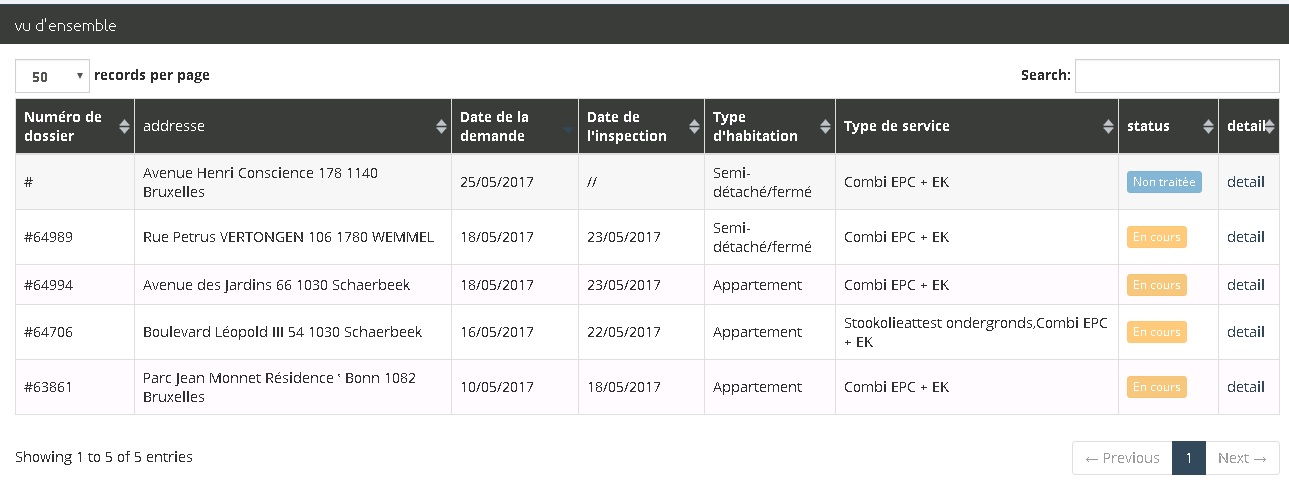View detail of dossier #64994

(x=1245, y=285)
